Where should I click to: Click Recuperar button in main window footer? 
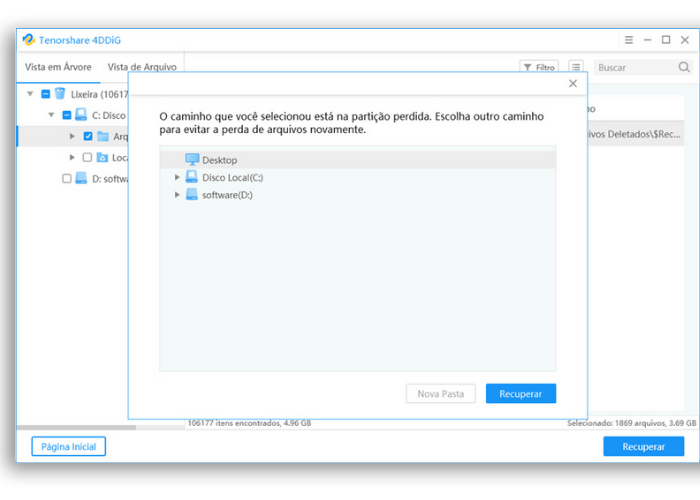coord(643,446)
